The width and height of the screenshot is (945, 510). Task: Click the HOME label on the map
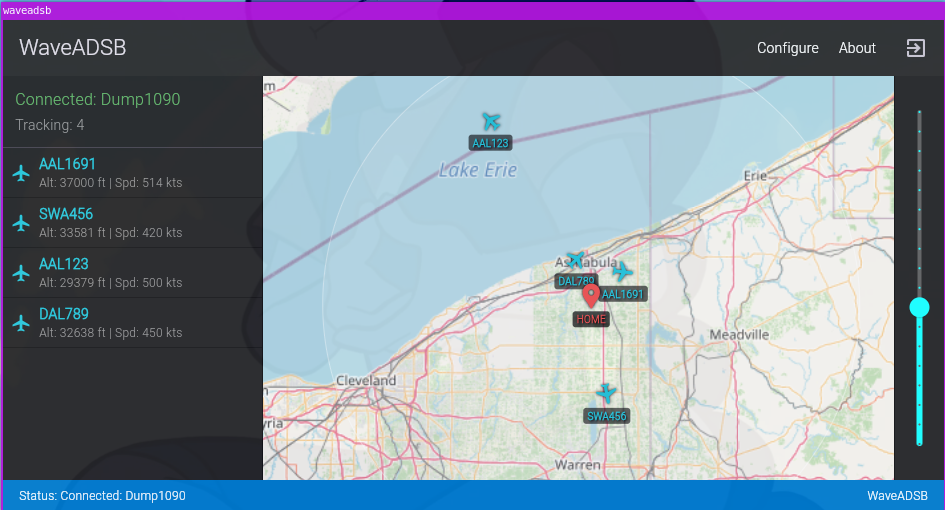click(591, 319)
